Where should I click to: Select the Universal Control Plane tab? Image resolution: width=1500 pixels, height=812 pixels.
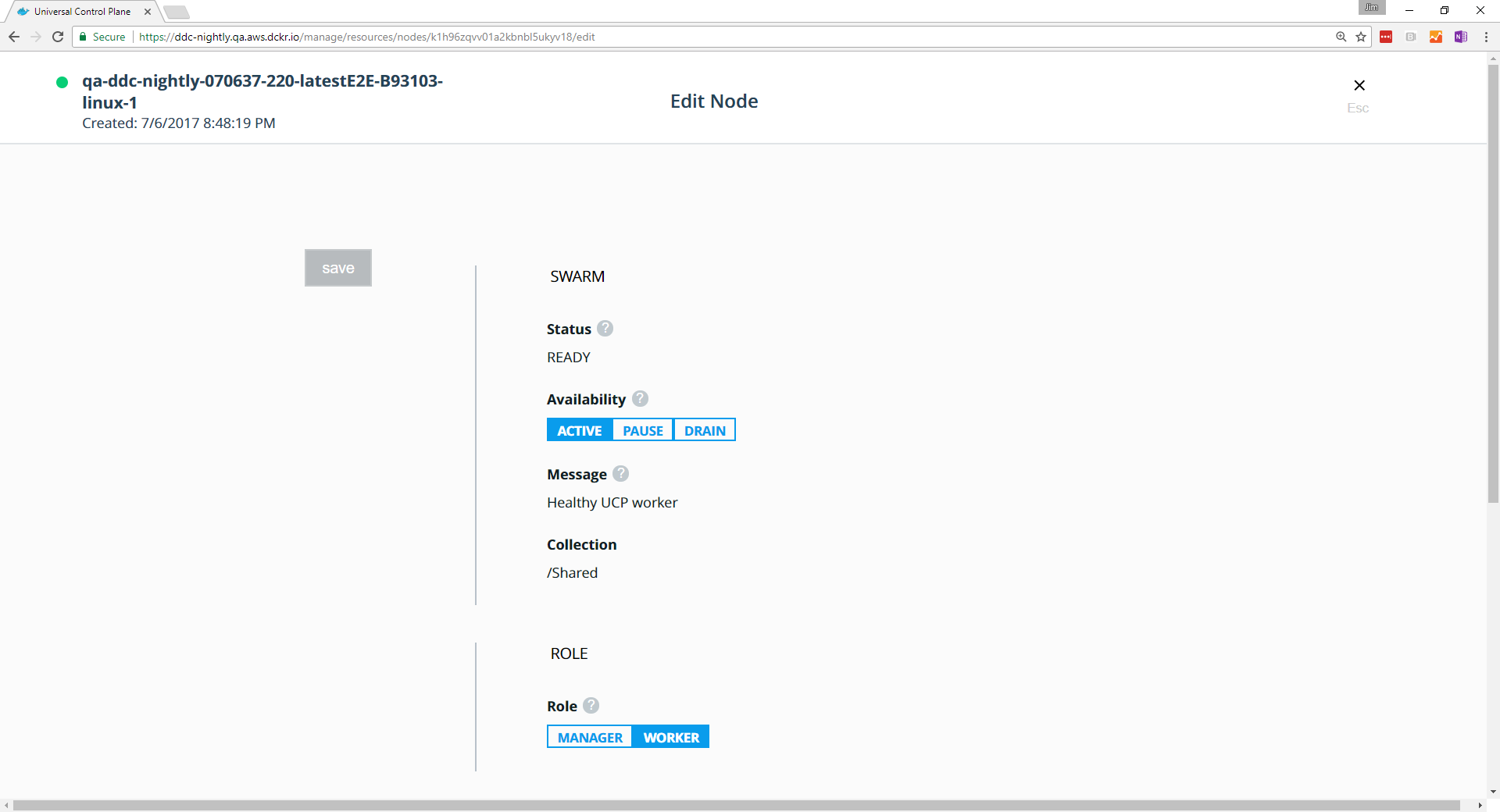click(82, 12)
